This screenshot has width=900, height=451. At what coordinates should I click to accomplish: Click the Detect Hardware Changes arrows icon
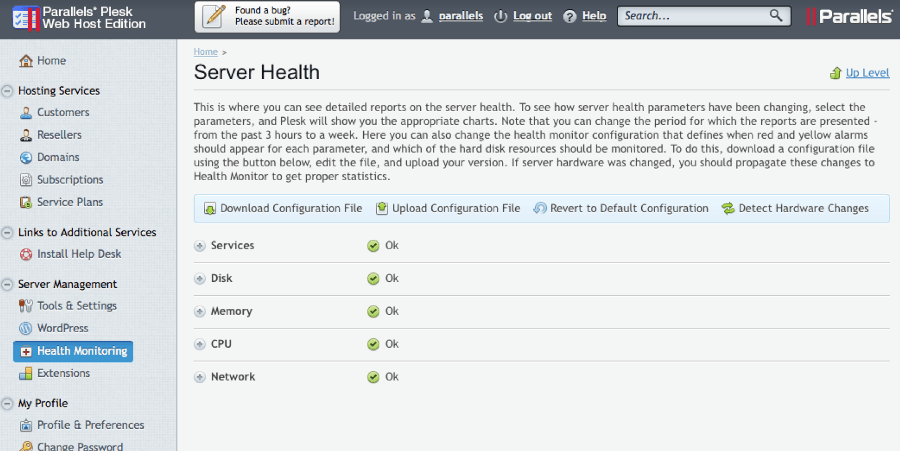pyautogui.click(x=728, y=208)
